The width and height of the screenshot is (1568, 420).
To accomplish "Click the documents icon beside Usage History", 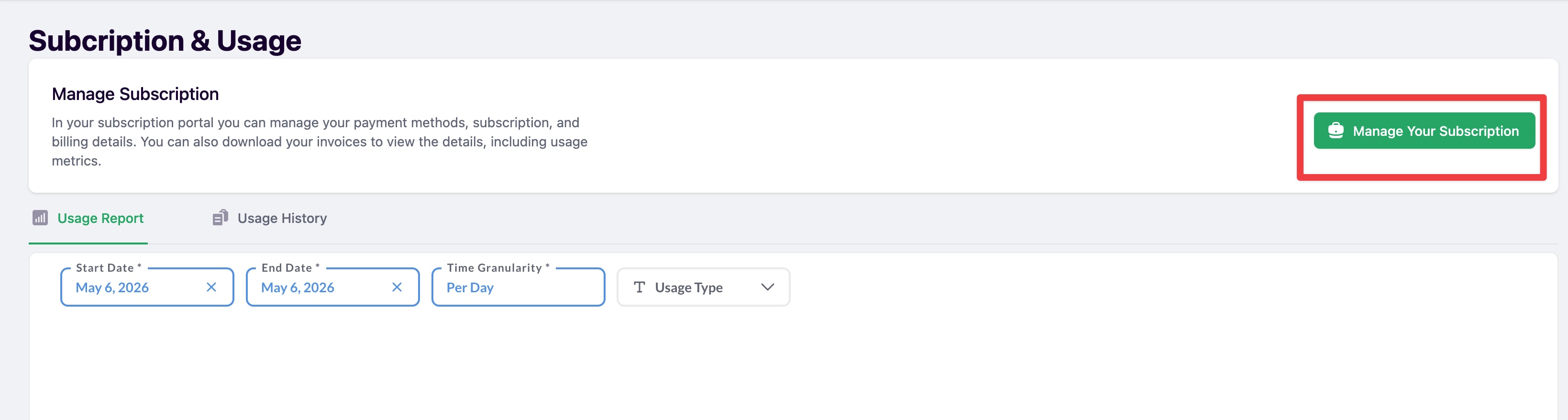I will [221, 217].
